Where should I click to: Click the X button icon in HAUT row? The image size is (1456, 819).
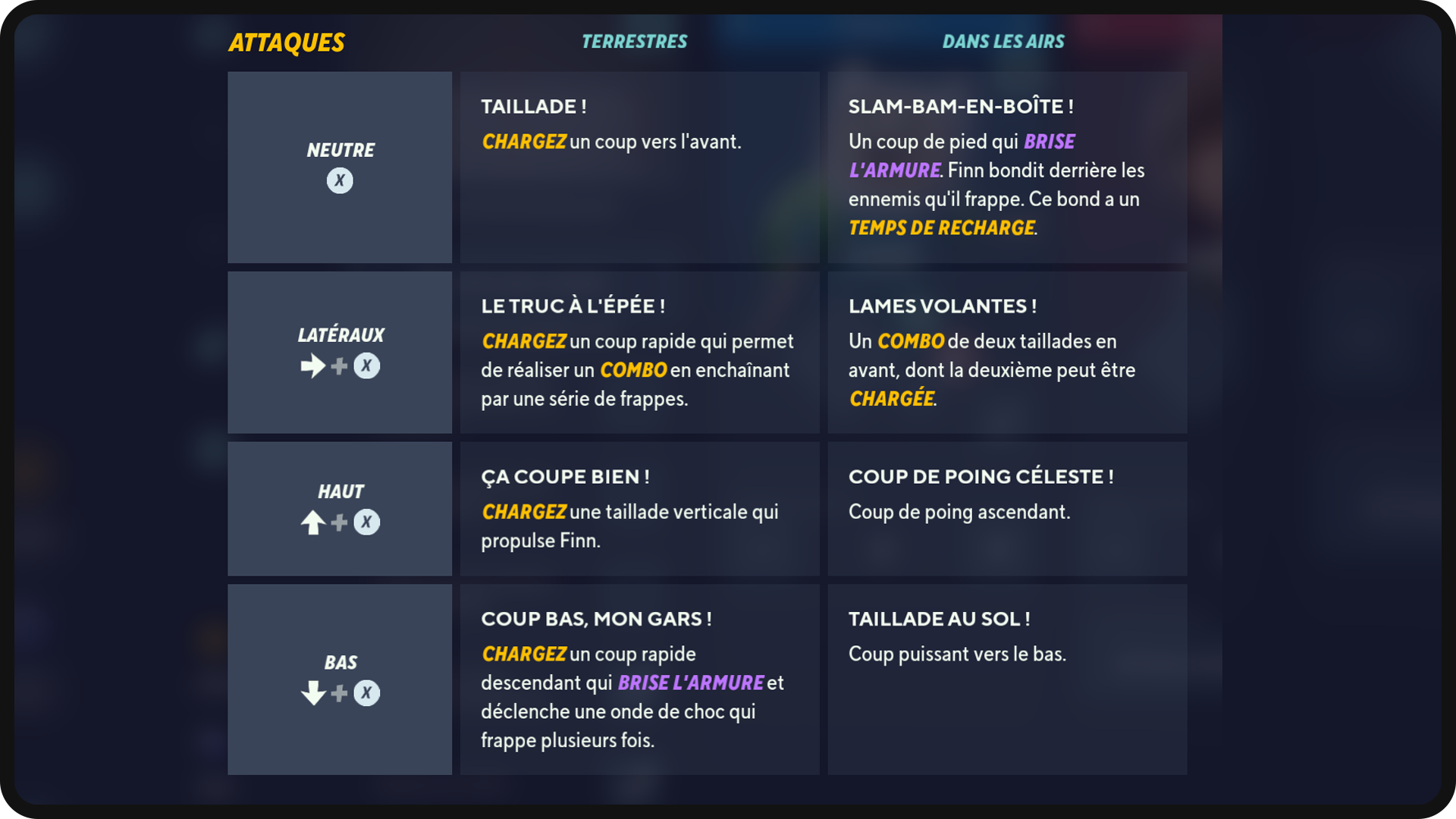[x=367, y=522]
